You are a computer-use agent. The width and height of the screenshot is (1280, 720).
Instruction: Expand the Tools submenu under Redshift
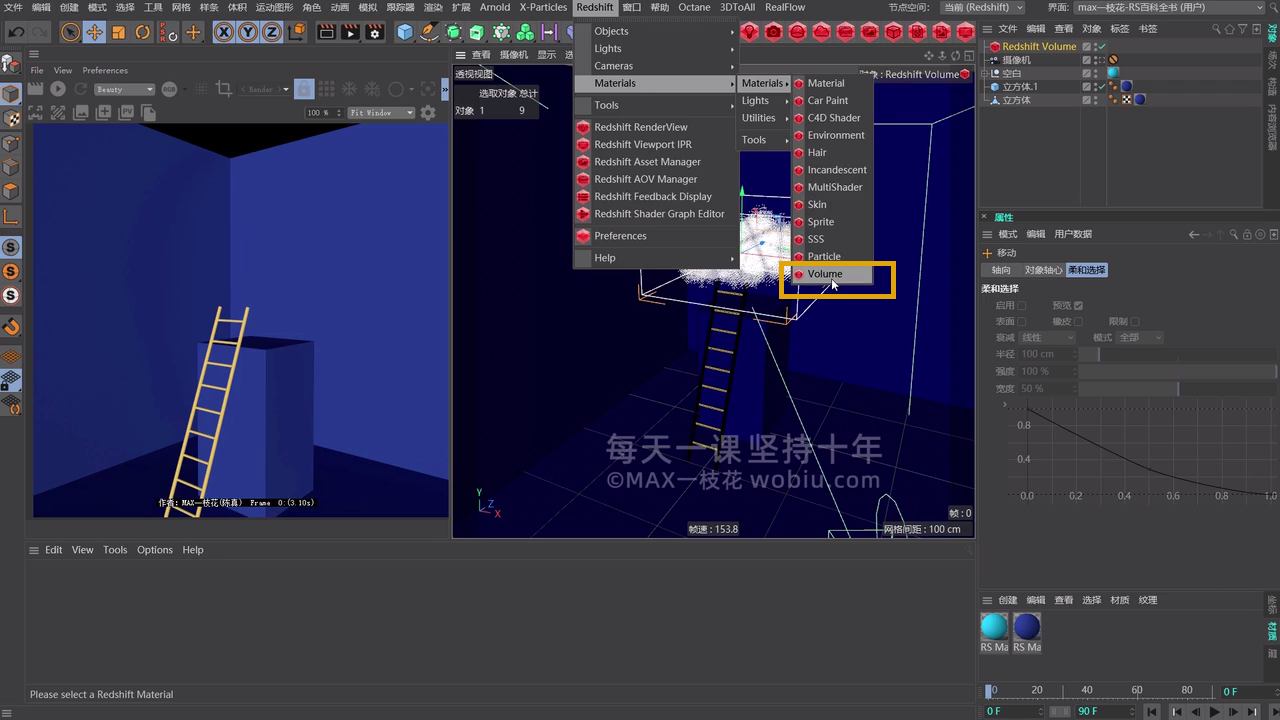(x=656, y=105)
